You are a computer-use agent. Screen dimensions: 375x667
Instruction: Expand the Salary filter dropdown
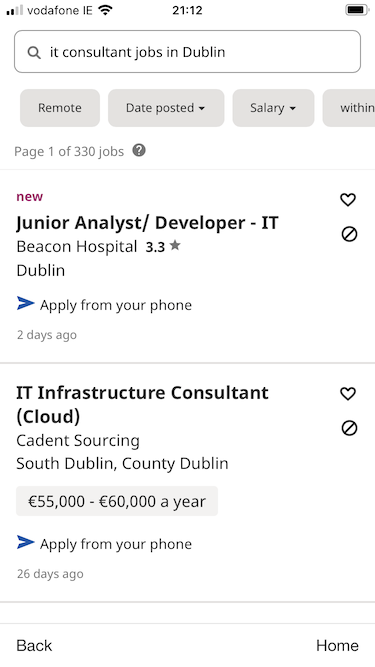point(273,108)
